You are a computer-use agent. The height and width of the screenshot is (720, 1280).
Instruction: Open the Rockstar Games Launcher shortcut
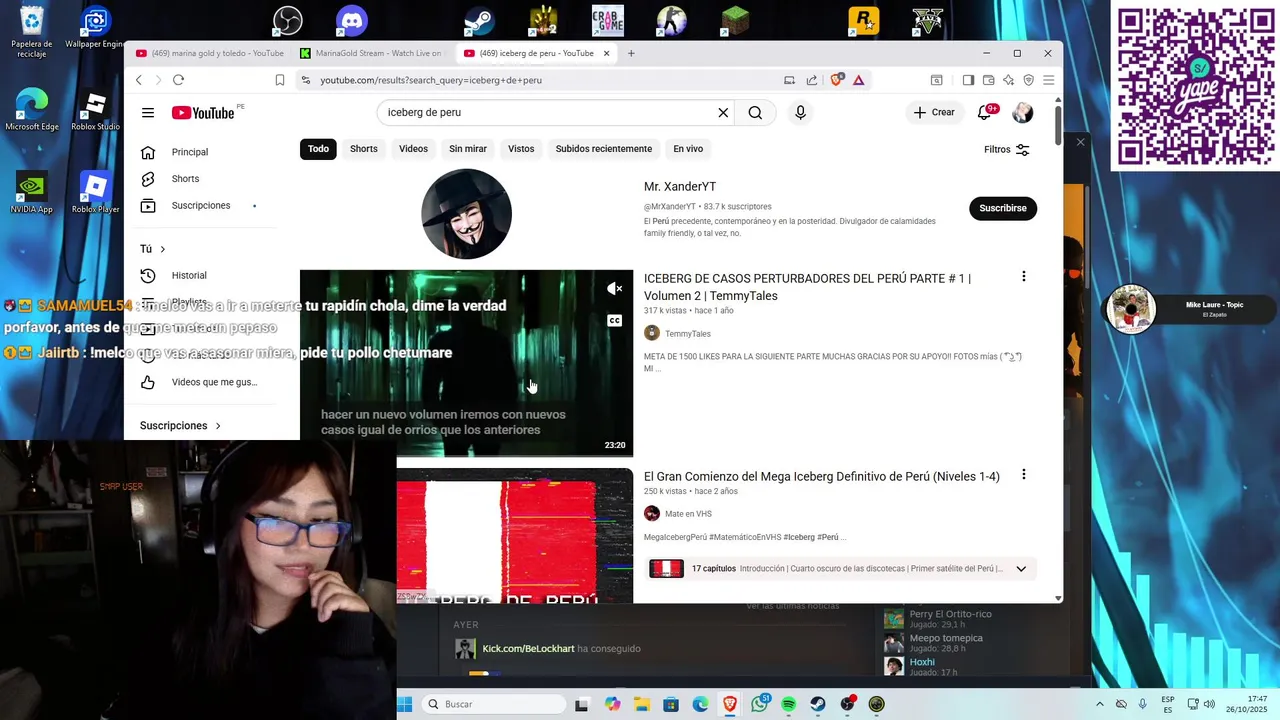[x=863, y=20]
